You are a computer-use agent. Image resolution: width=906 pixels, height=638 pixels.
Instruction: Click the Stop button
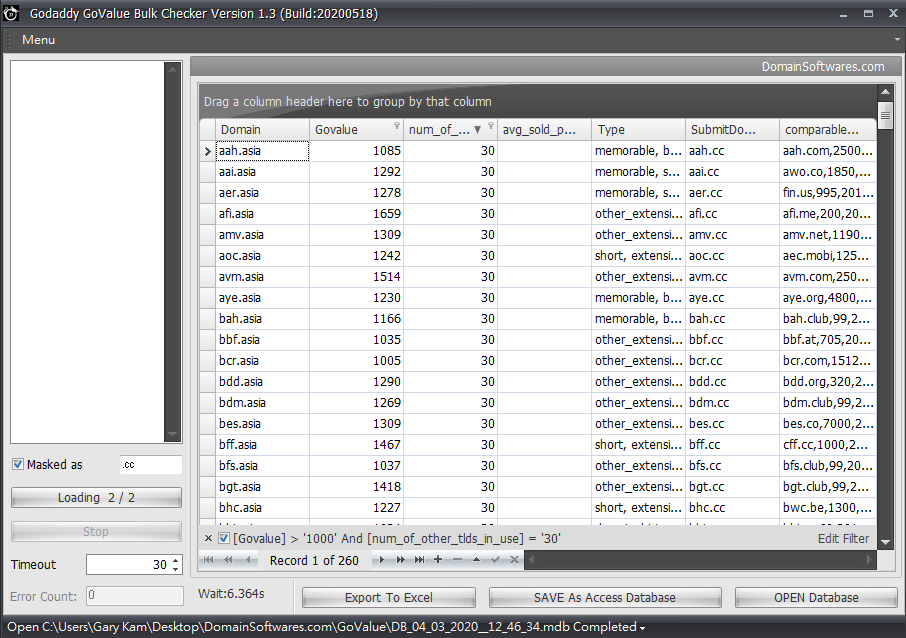pos(96,531)
